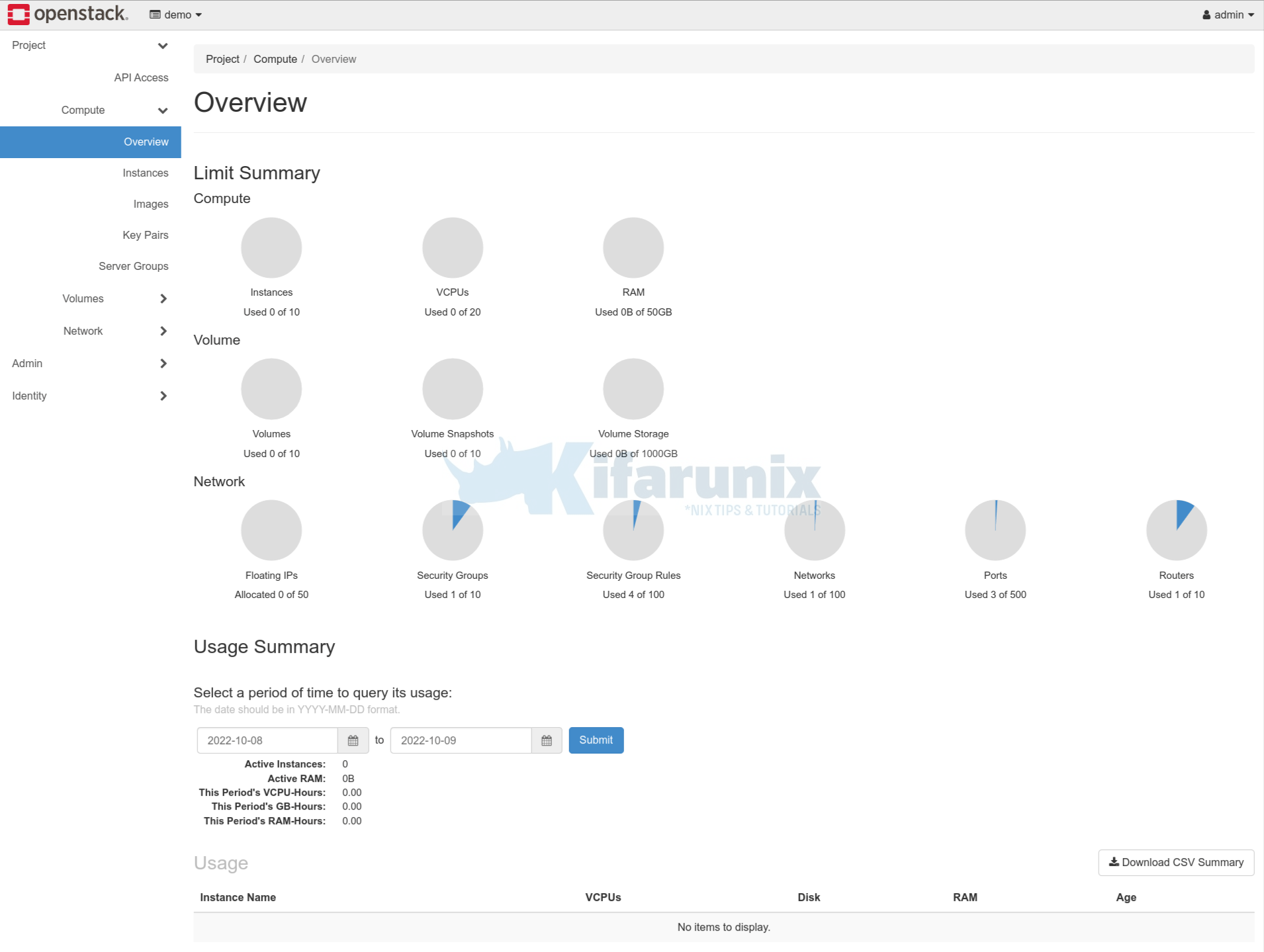This screenshot has width=1264, height=952.
Task: Click the OpenStack logo
Action: [x=66, y=14]
